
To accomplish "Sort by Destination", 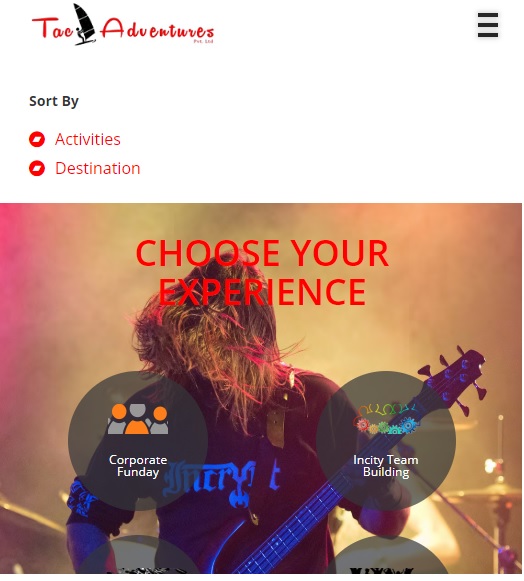I will click(98, 169).
